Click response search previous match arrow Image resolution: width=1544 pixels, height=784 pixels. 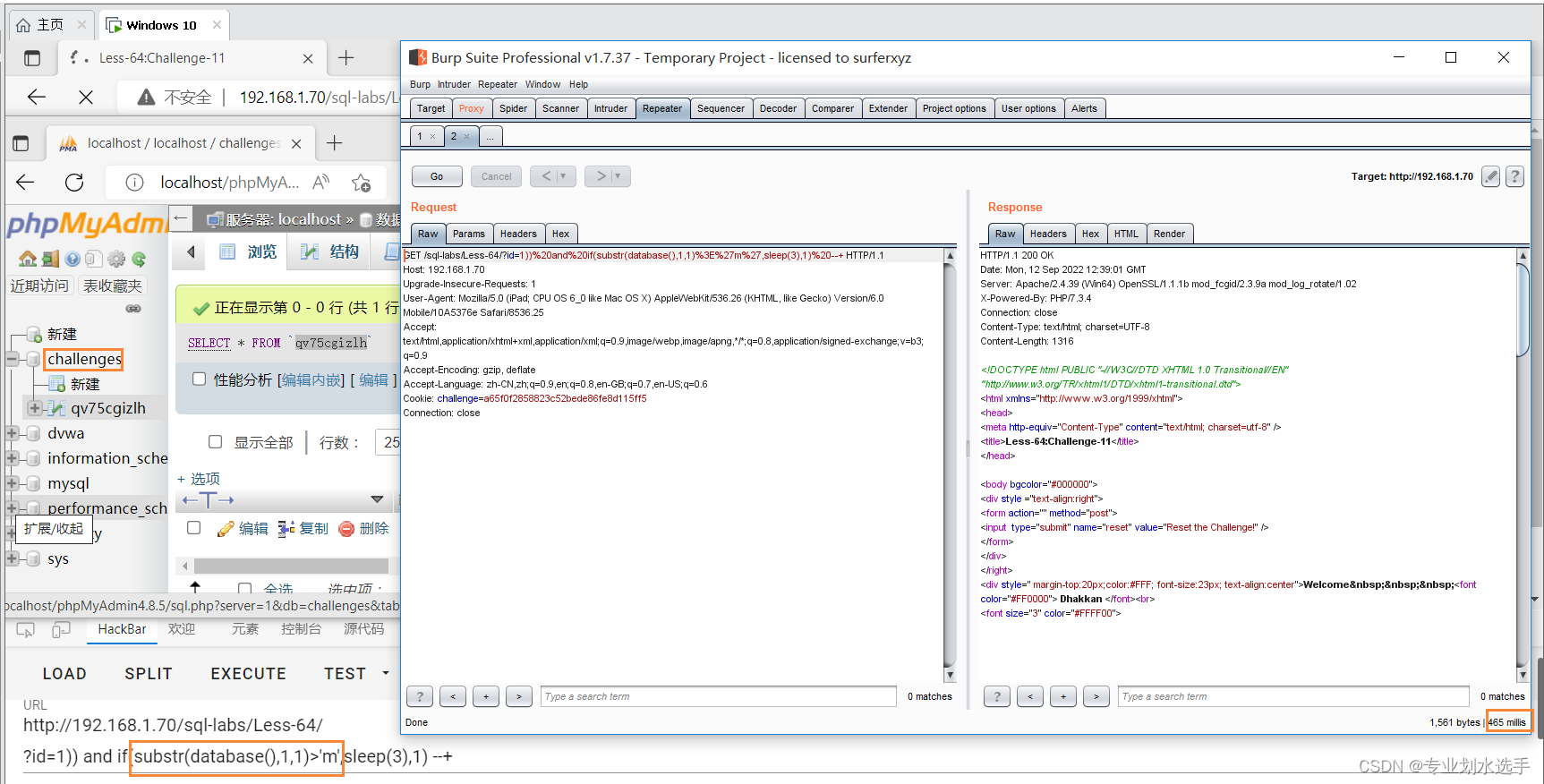pyautogui.click(x=1030, y=696)
